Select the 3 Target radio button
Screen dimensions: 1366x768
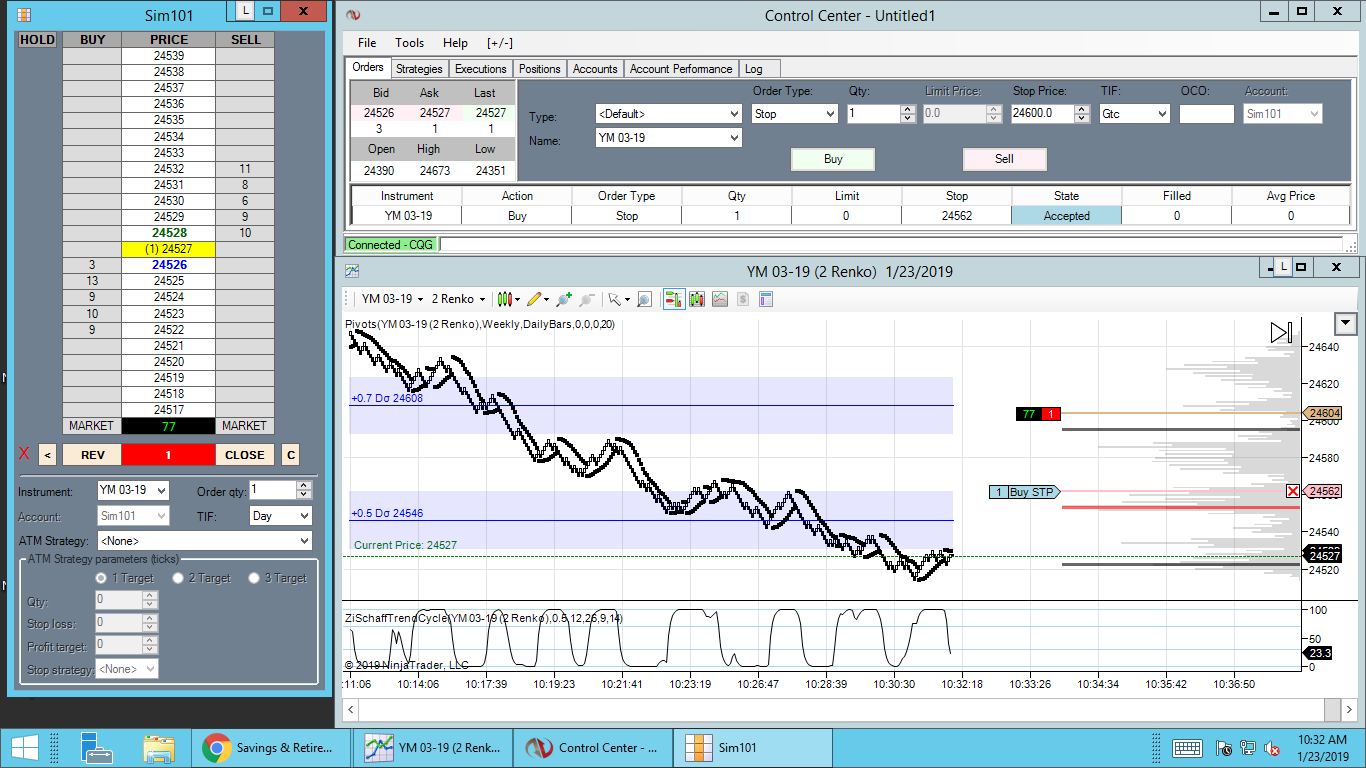[255, 578]
